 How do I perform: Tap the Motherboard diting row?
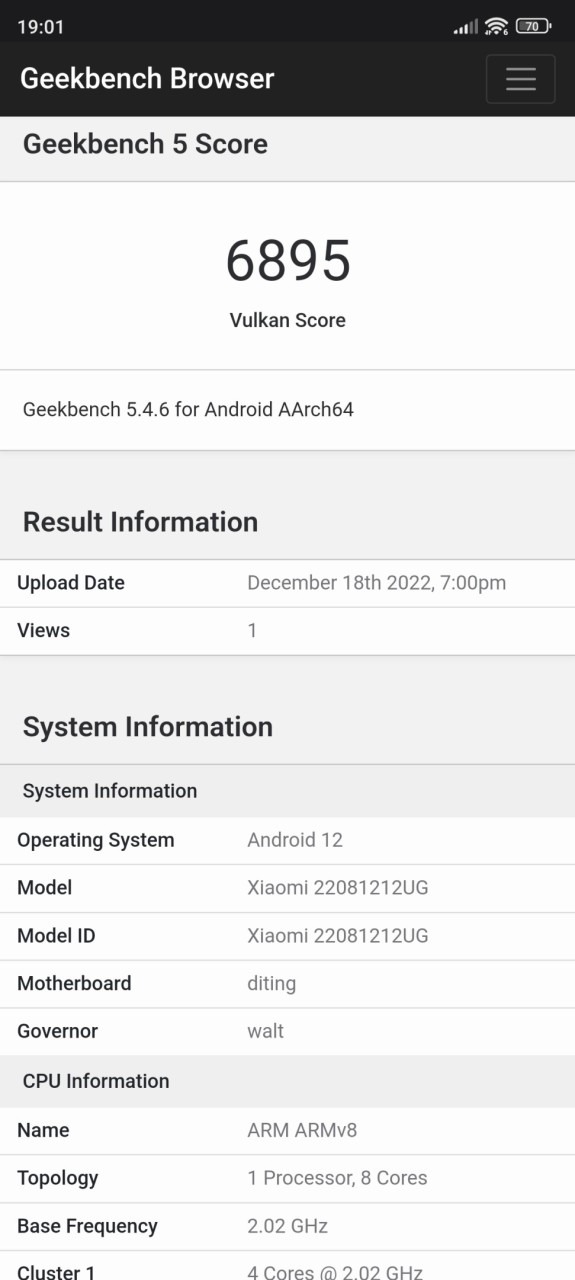click(287, 984)
